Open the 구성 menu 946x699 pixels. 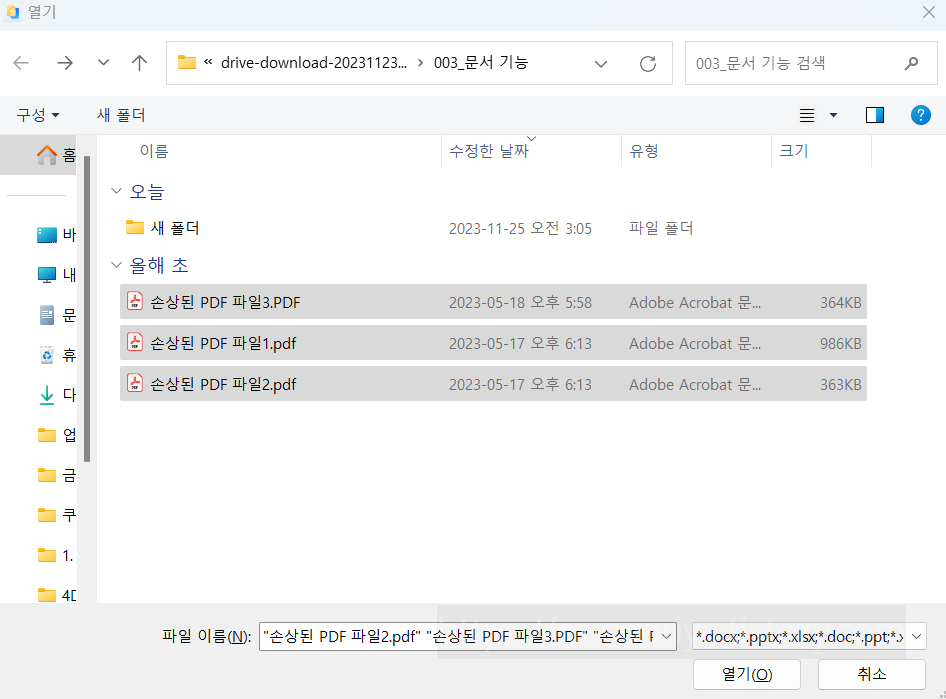point(38,115)
